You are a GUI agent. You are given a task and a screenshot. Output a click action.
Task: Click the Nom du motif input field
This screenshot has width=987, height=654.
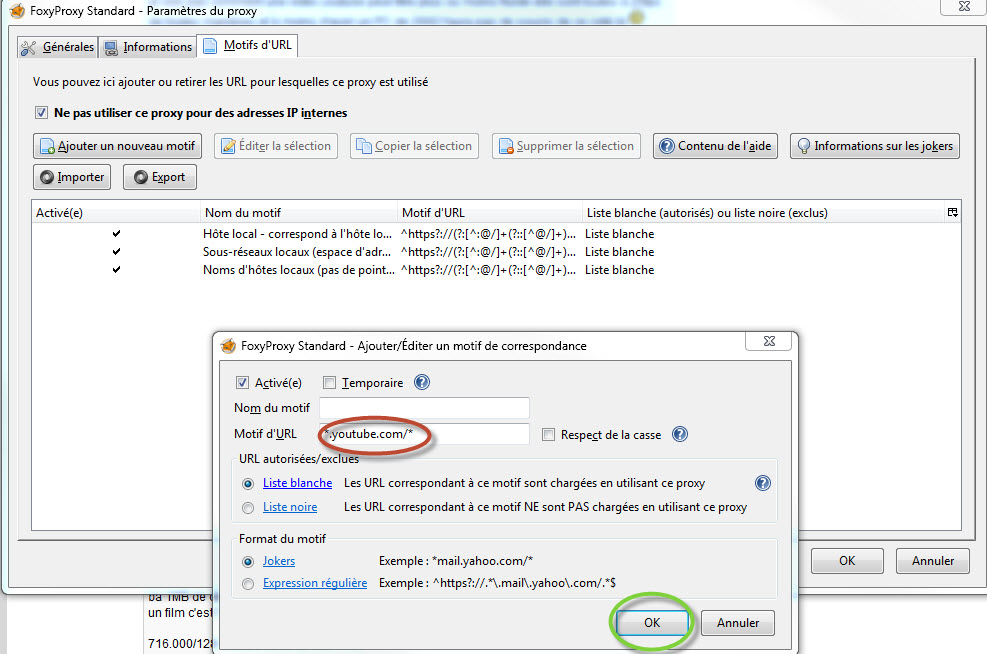click(424, 408)
